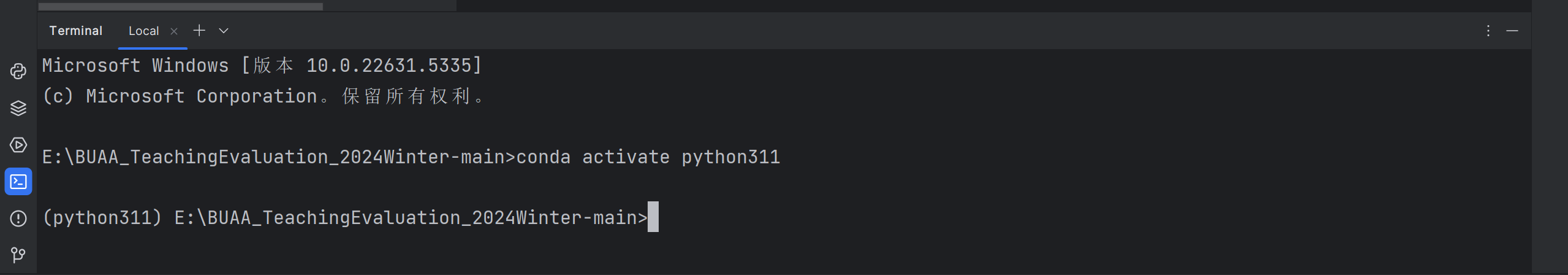Click the (python311) environment prefix text
The width and height of the screenshot is (1568, 275).
point(102,218)
